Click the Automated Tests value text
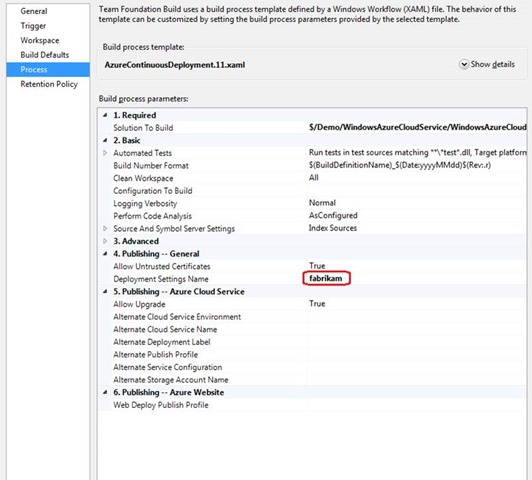This screenshot has height=480, width=532. pyautogui.click(x=417, y=153)
